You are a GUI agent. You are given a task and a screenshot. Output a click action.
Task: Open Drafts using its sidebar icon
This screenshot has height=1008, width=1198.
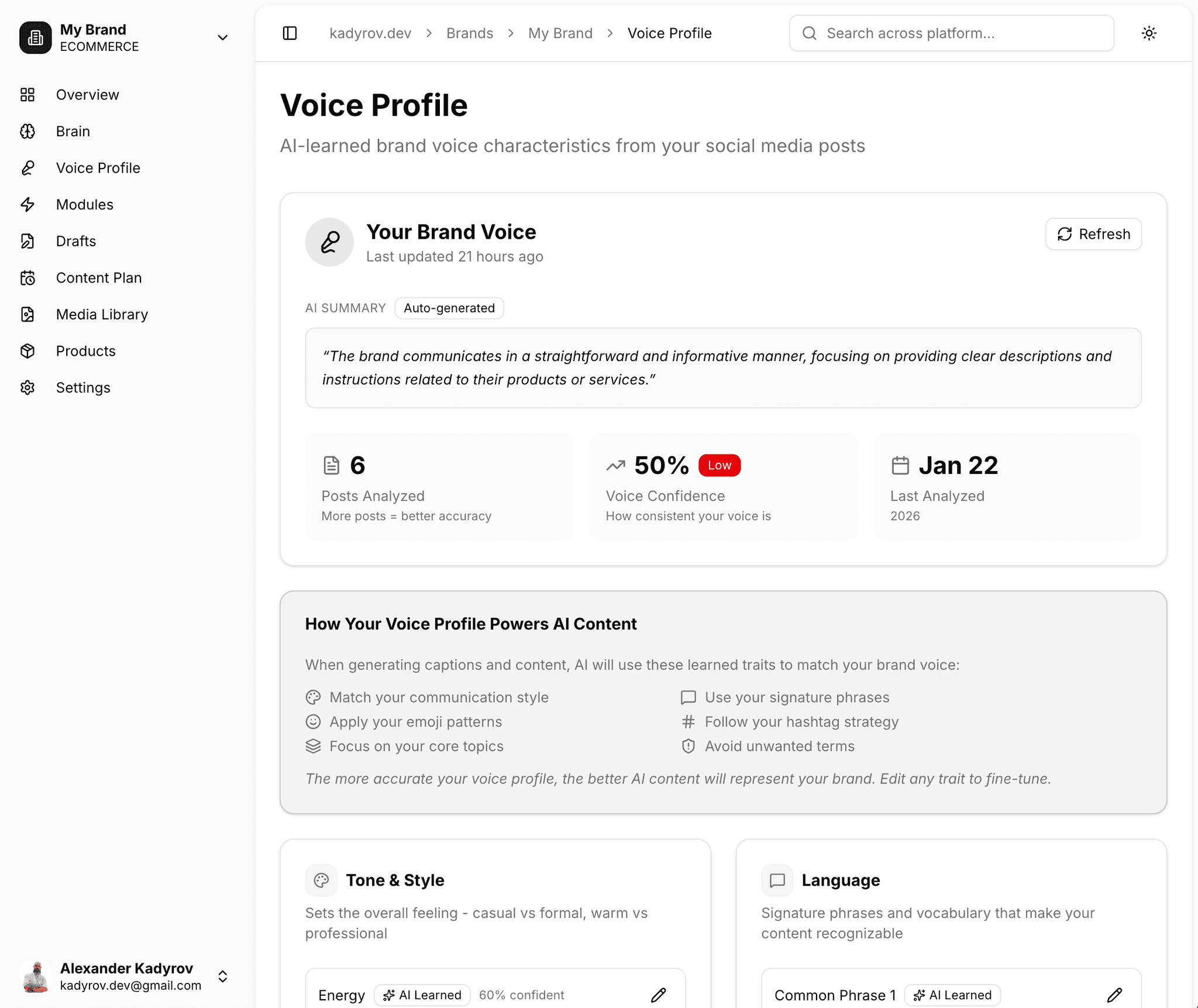[28, 241]
